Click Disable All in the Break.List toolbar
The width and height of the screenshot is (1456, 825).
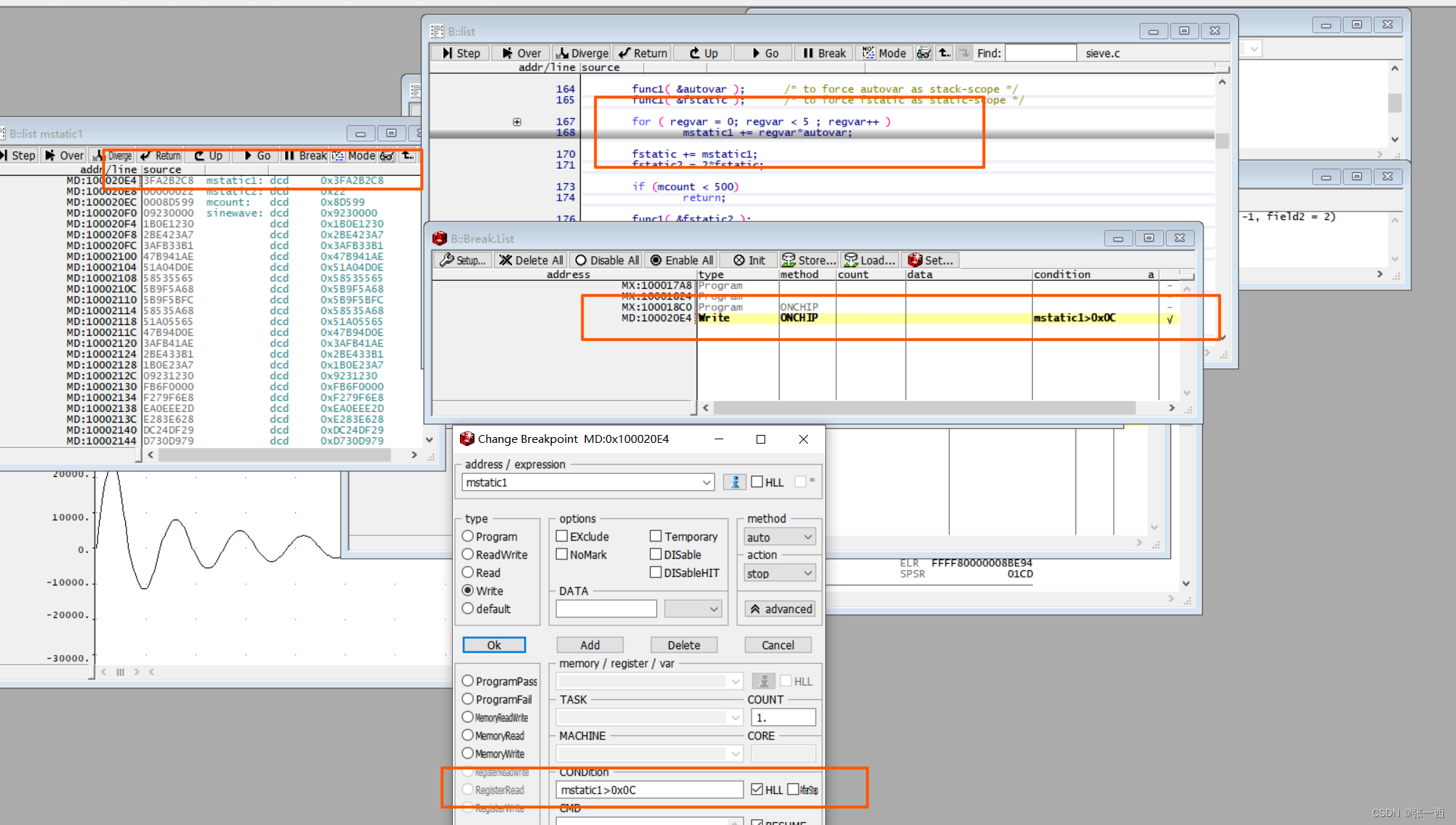(607, 260)
